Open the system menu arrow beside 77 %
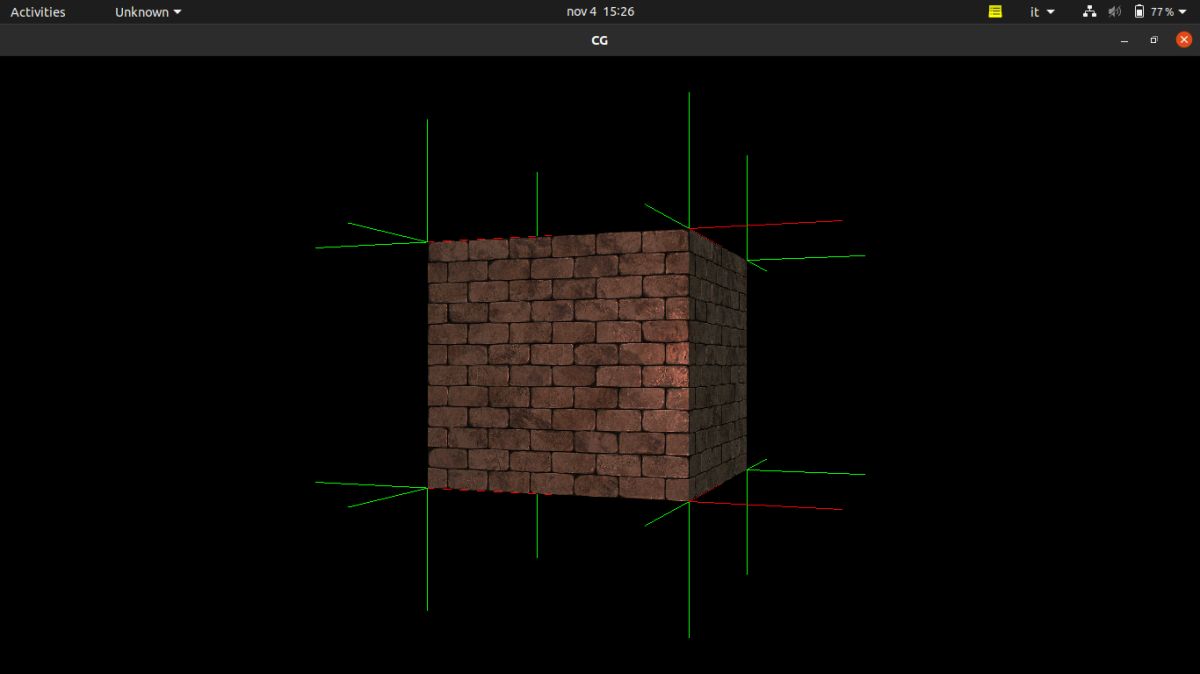 click(1183, 12)
